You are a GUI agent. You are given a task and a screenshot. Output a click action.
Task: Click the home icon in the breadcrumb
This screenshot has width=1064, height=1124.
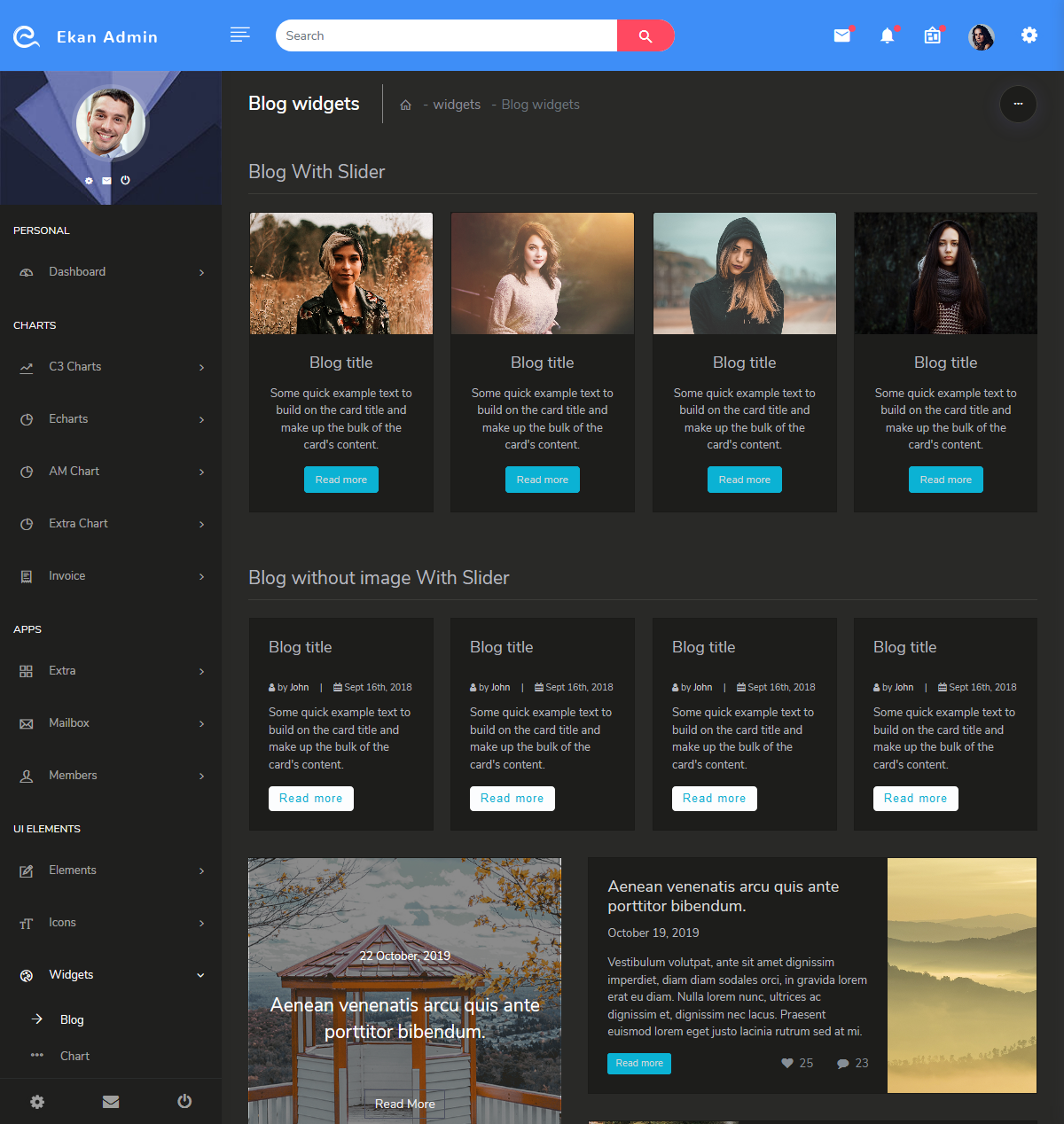(405, 104)
